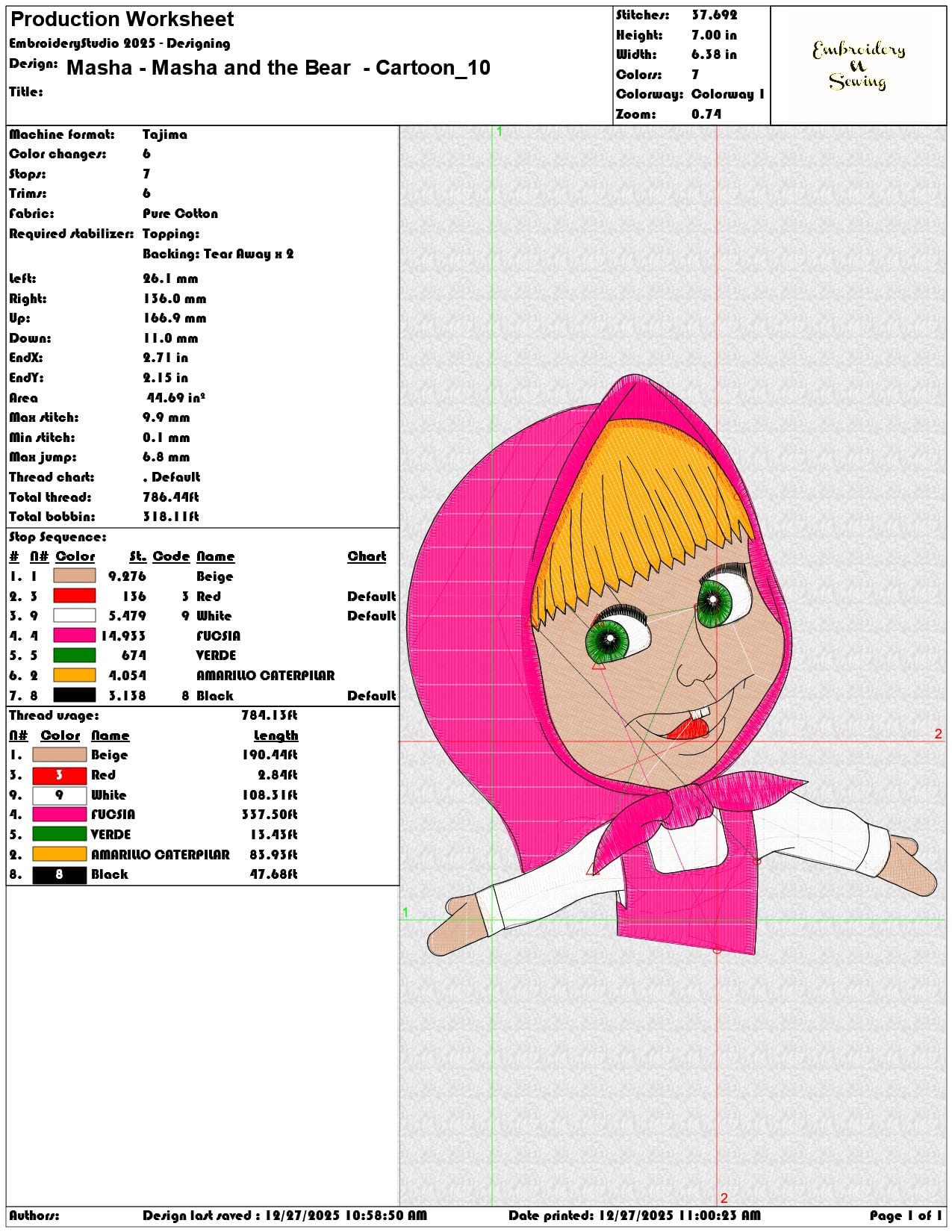This screenshot has height=1232, width=952.
Task: Click the Chart column header in Stop Sequence
Action: click(367, 556)
